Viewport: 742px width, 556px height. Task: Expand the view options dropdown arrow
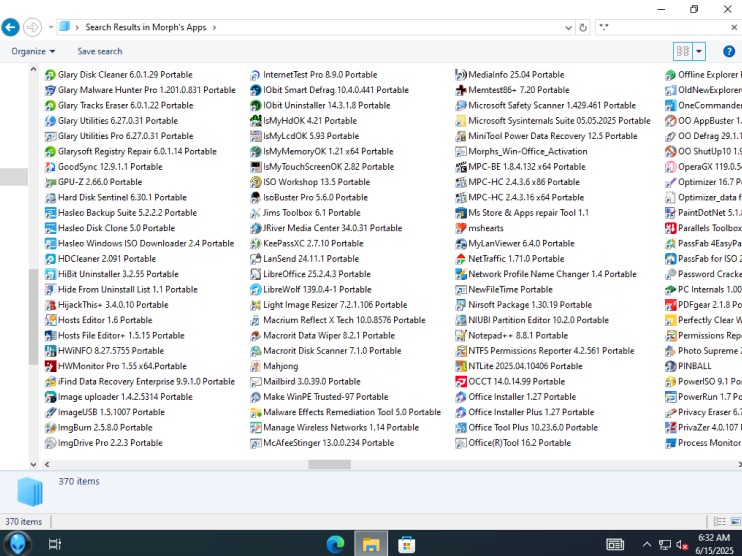click(699, 51)
